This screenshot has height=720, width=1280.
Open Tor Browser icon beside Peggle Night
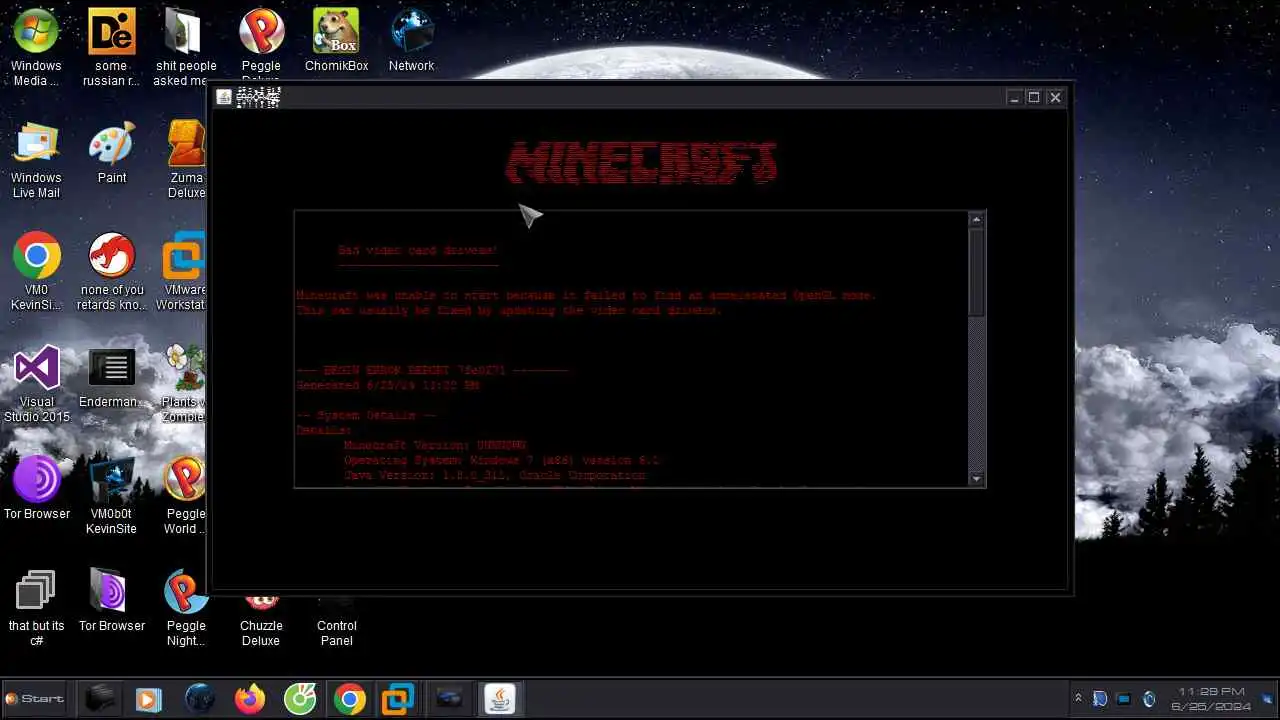[x=111, y=601]
